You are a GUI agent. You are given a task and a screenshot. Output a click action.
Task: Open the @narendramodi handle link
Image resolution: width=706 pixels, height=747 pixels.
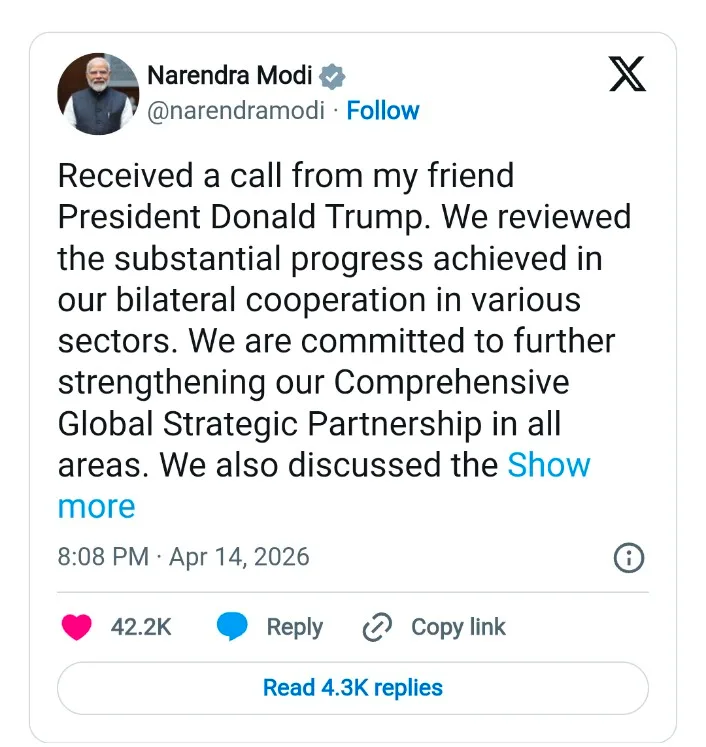pyautogui.click(x=236, y=110)
